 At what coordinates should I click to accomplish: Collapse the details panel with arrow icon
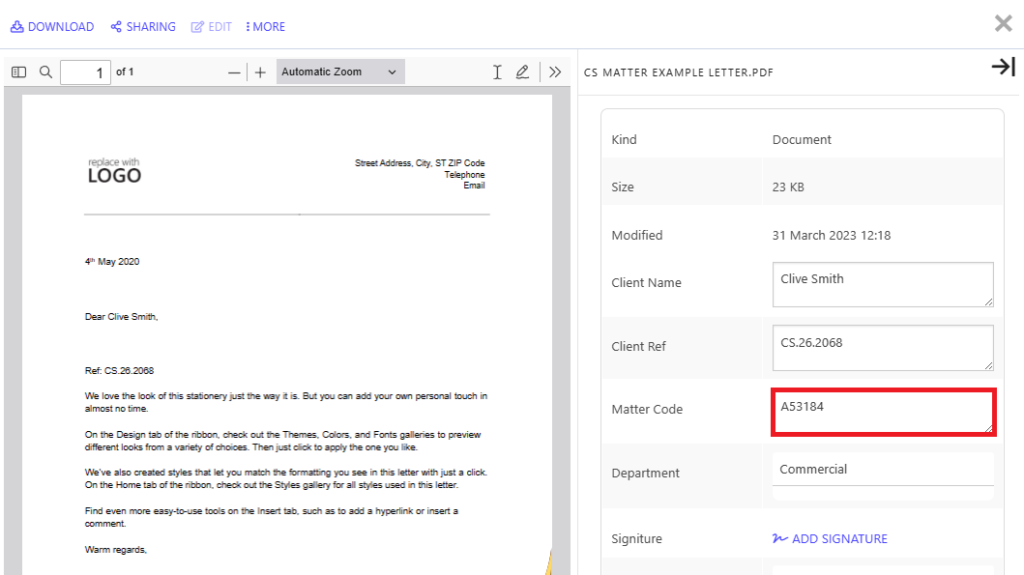coord(1002,67)
